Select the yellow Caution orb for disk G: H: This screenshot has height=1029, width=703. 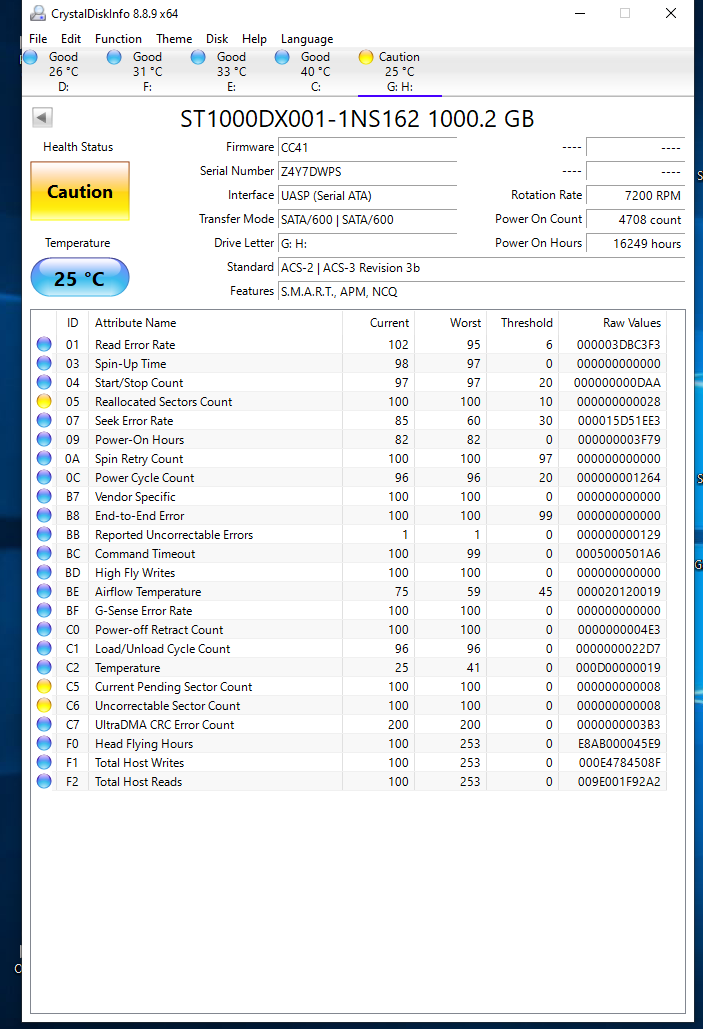point(366,57)
